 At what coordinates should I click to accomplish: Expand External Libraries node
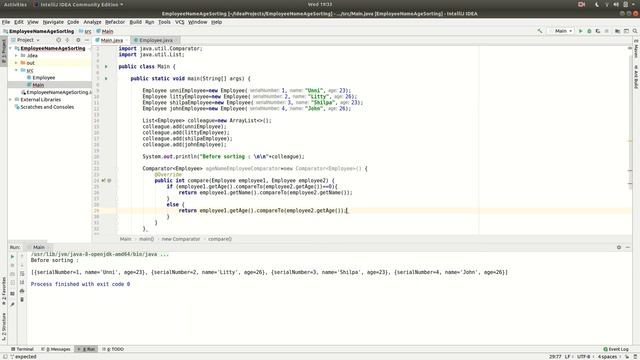point(11,100)
